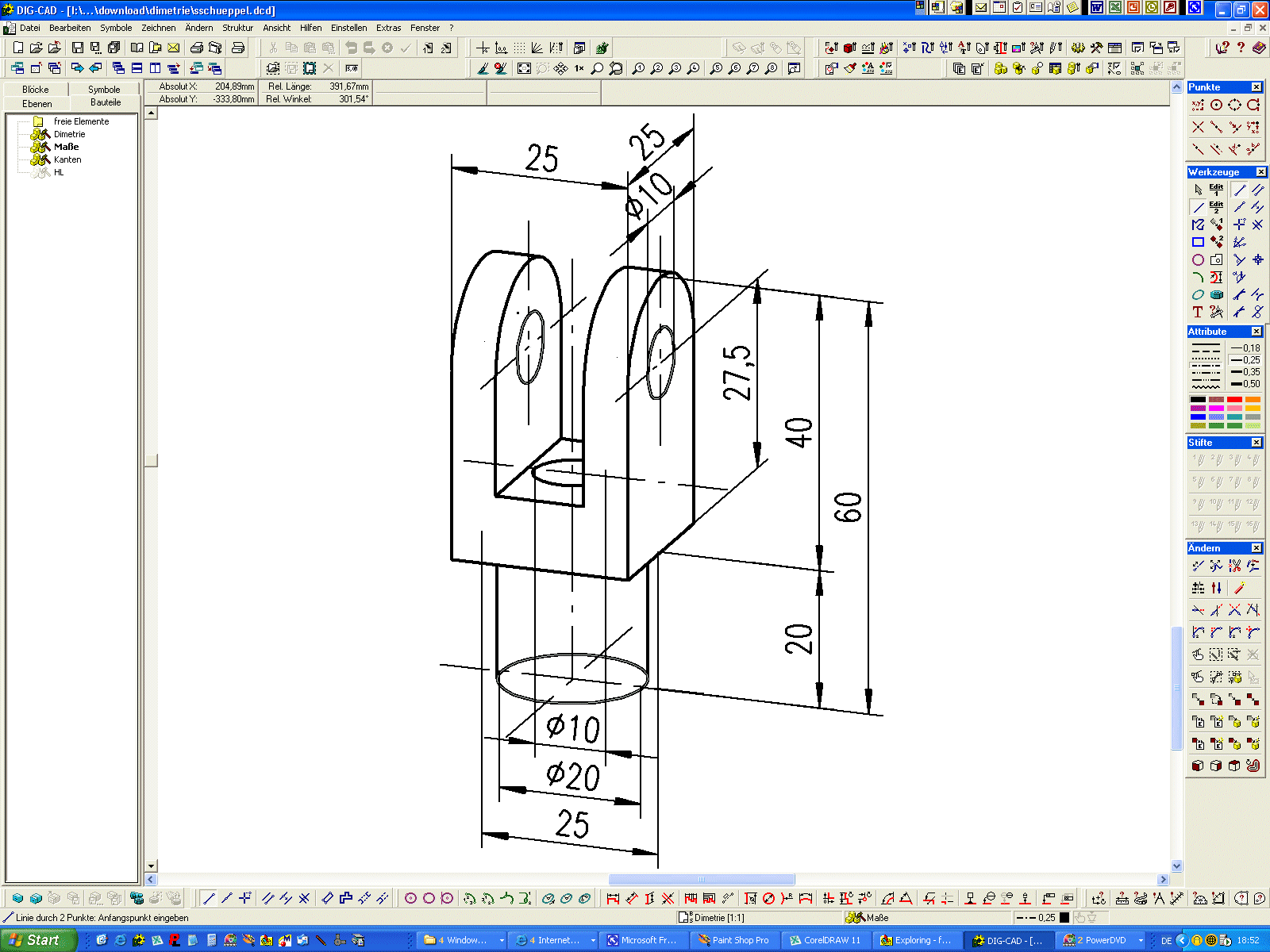Select freie Elemente in the tree
Image resolution: width=1270 pixels, height=952 pixels.
click(81, 121)
